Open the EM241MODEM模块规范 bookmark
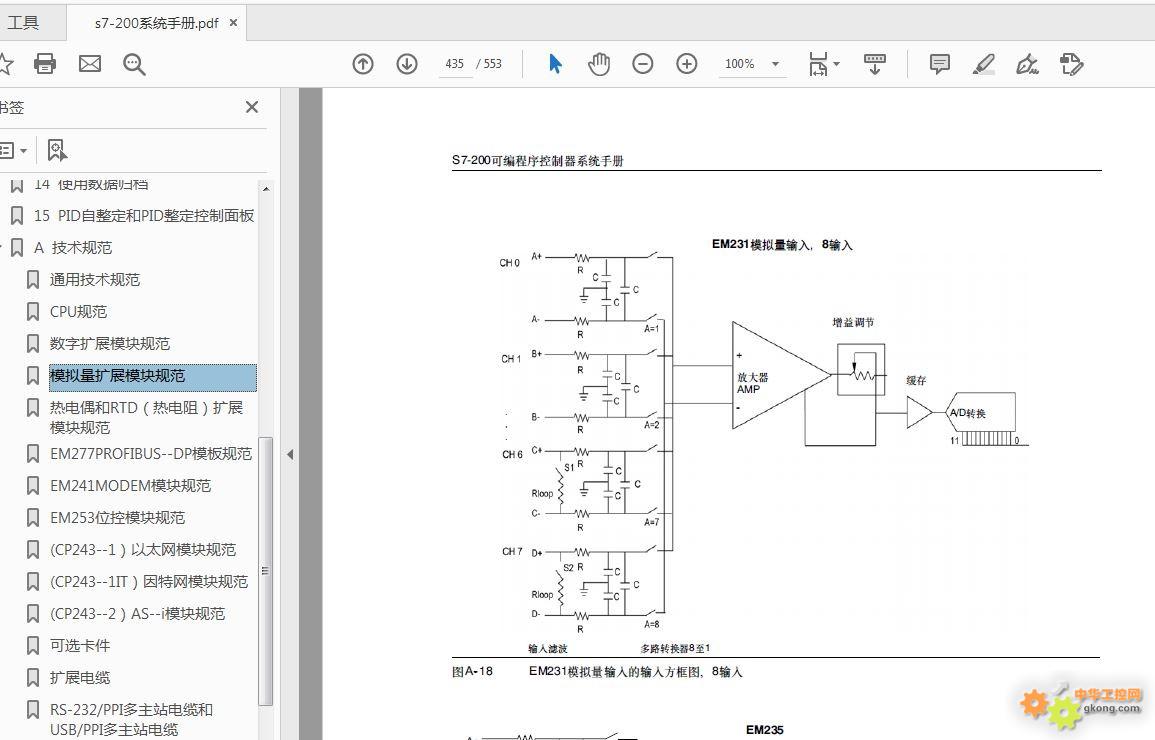 [130, 486]
